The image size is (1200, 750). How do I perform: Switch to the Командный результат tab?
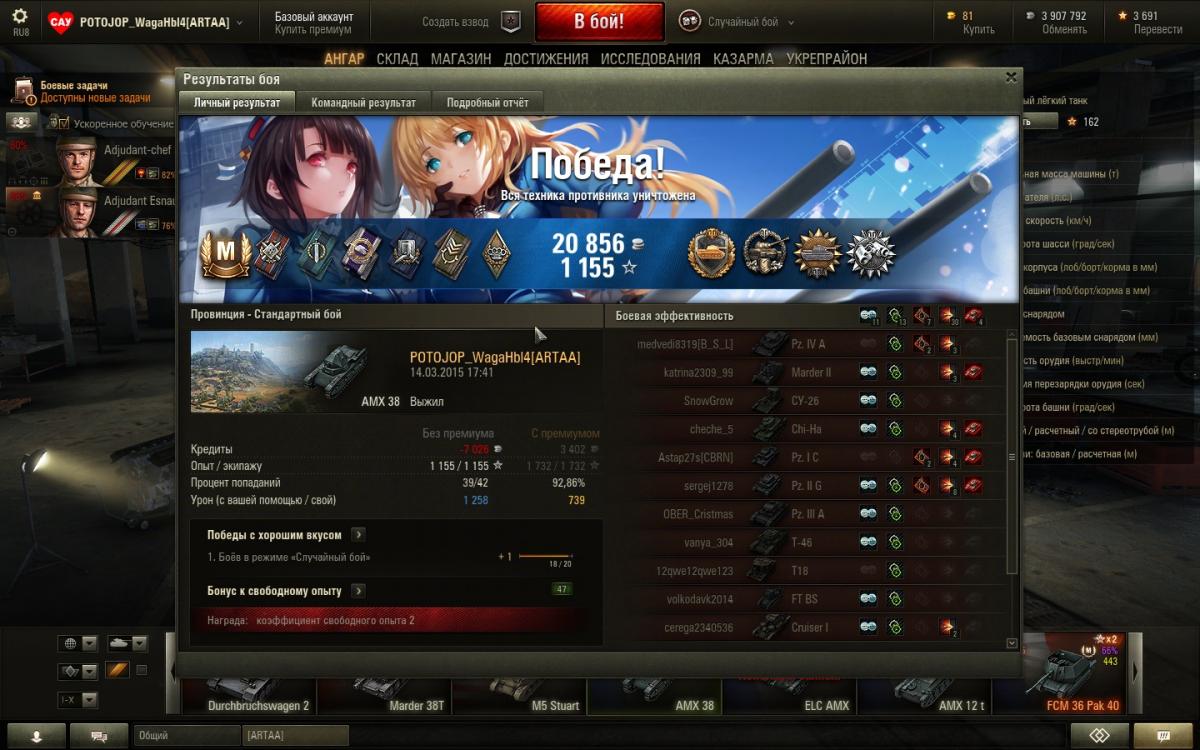[x=364, y=102]
